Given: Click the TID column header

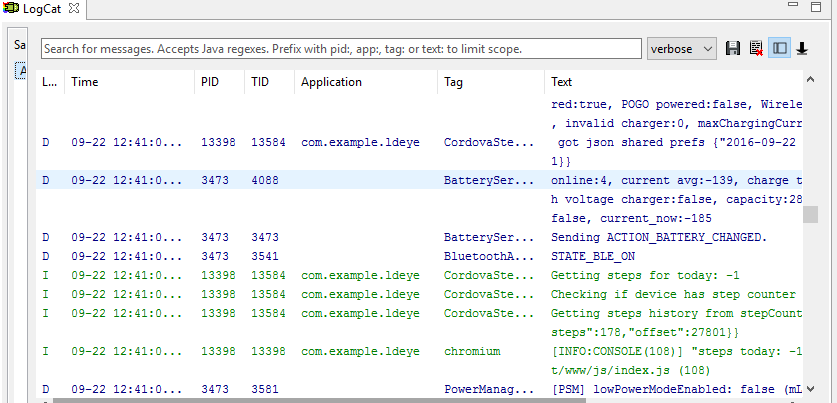Looking at the screenshot, I should [x=270, y=82].
